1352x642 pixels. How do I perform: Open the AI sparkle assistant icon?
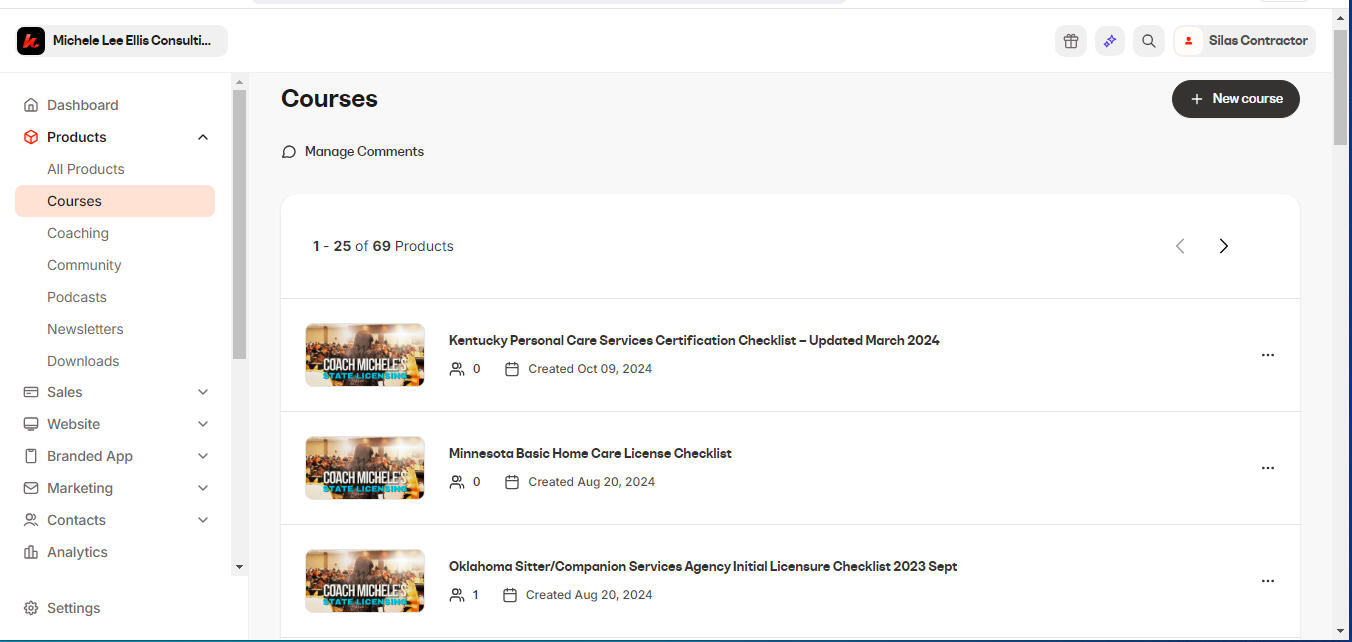pos(1109,41)
